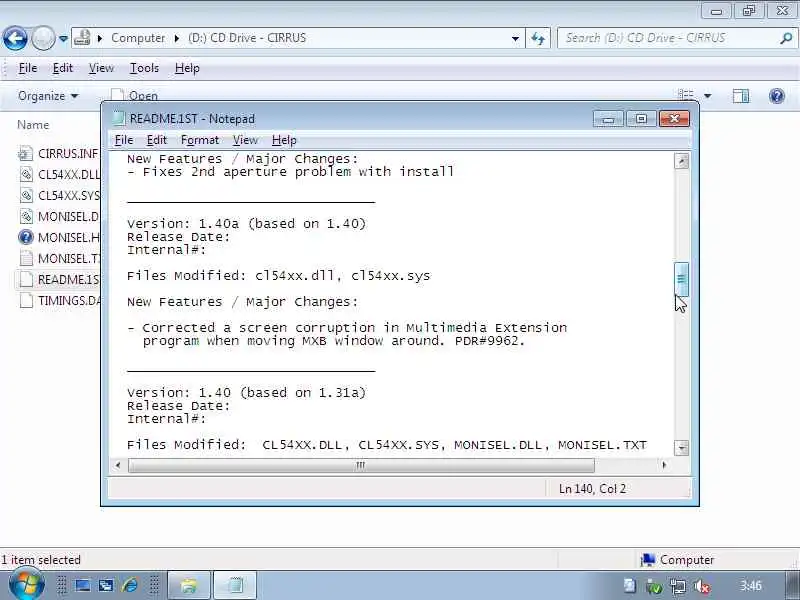This screenshot has width=800, height=600.
Task: Click the Open button in Explorer toolbar
Action: (135, 95)
